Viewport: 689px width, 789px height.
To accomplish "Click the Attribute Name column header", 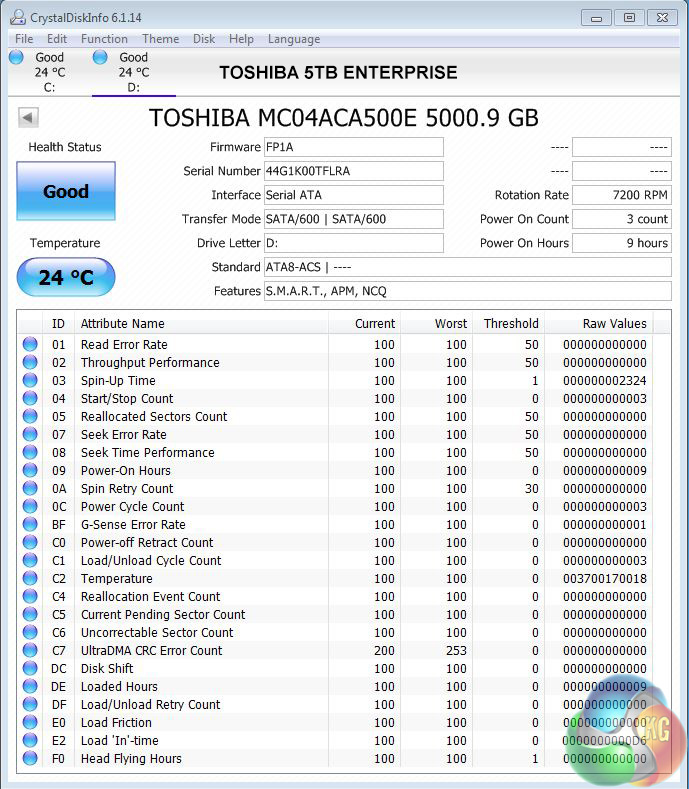I will [201, 324].
